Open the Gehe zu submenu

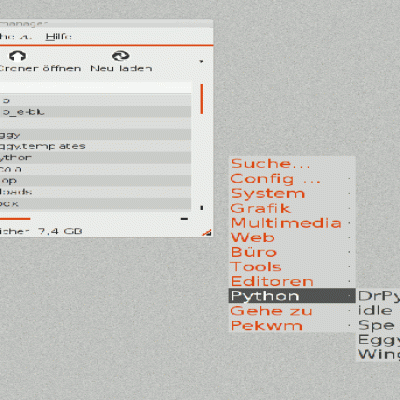[292, 311]
